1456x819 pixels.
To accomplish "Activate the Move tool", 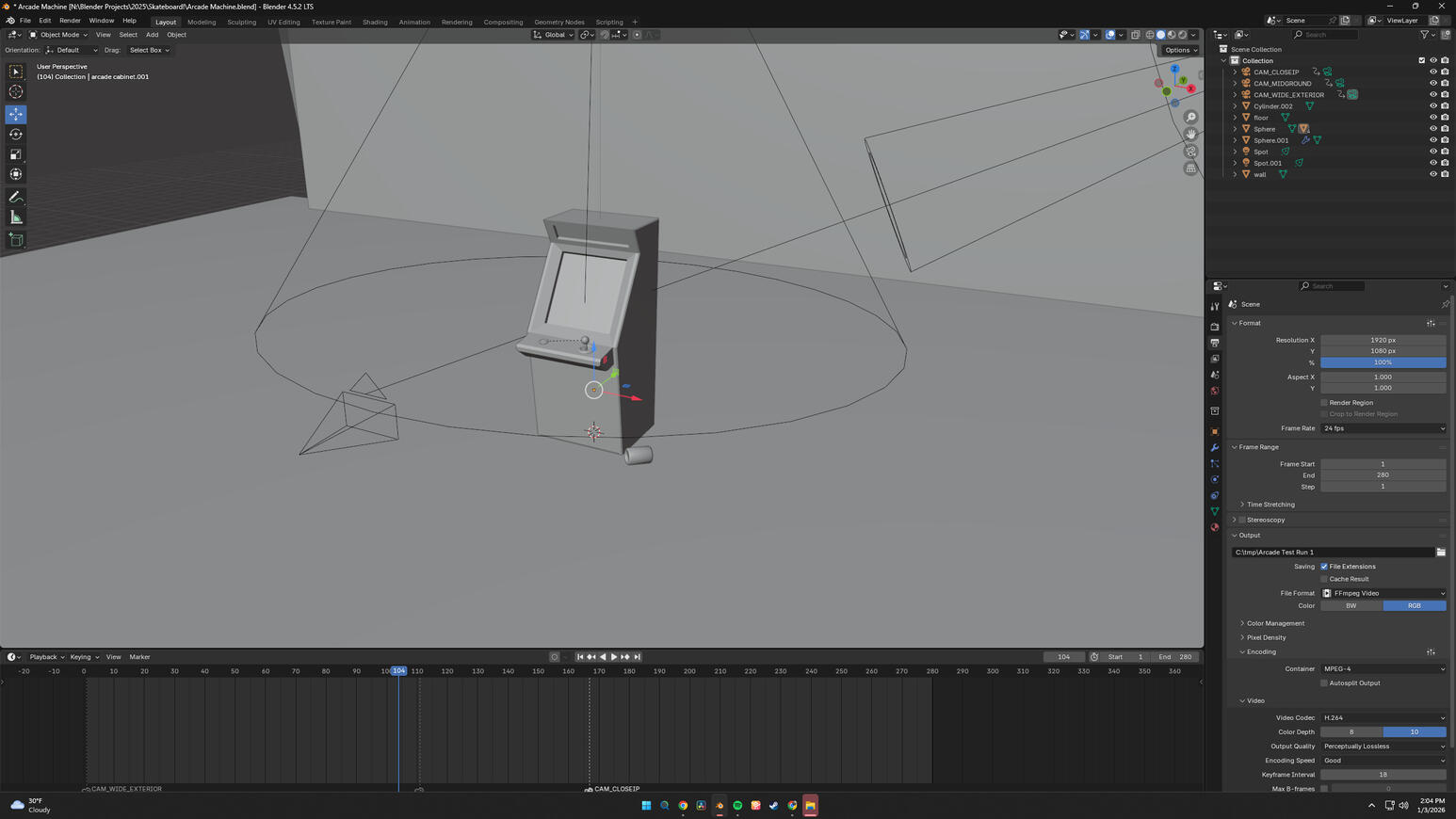I will tap(16, 114).
